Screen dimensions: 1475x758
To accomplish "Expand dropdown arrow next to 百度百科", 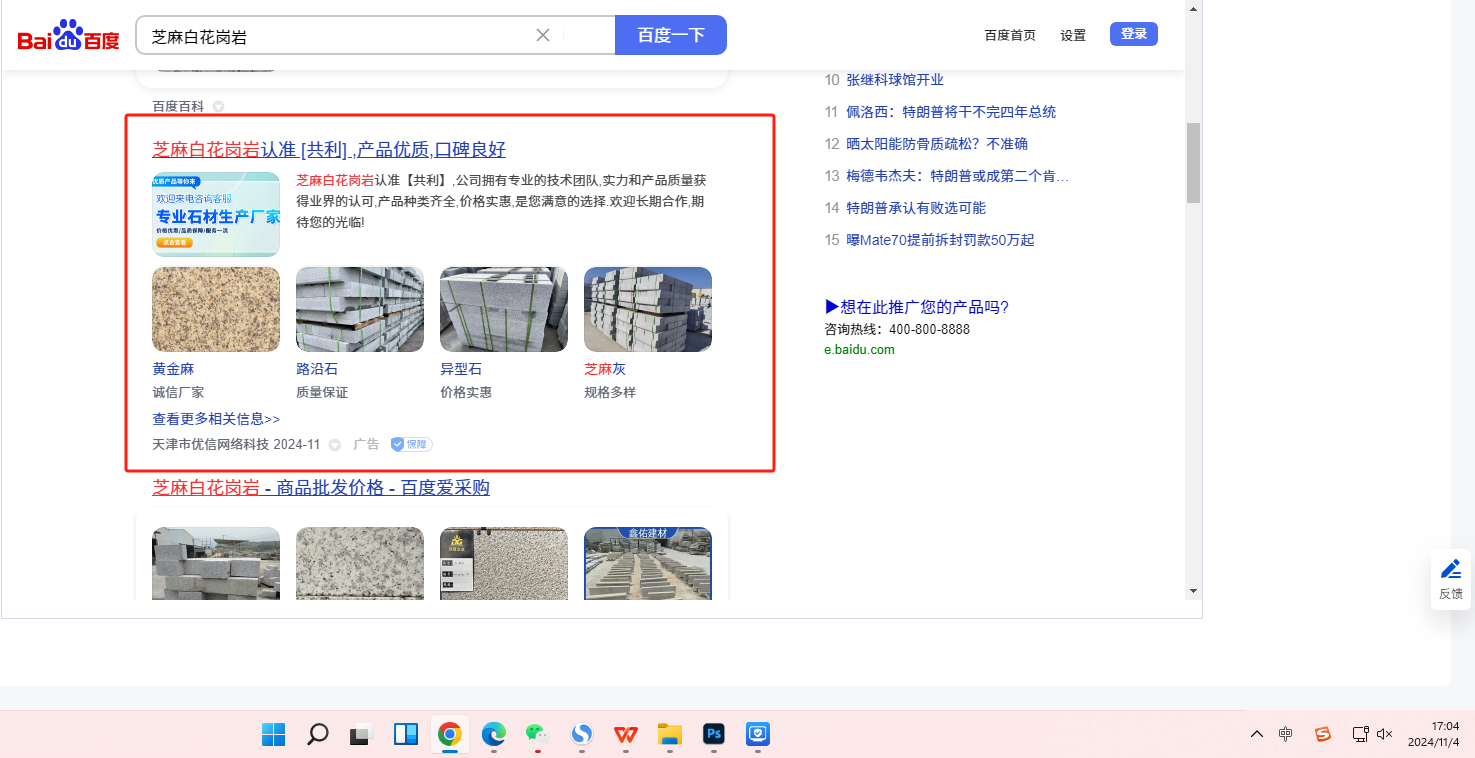I will click(x=218, y=106).
